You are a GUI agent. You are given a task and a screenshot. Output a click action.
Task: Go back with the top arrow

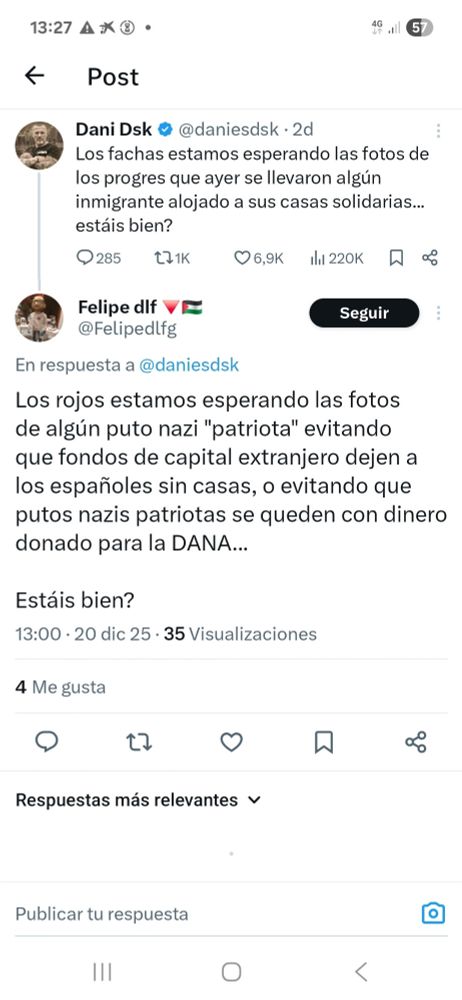tap(34, 76)
